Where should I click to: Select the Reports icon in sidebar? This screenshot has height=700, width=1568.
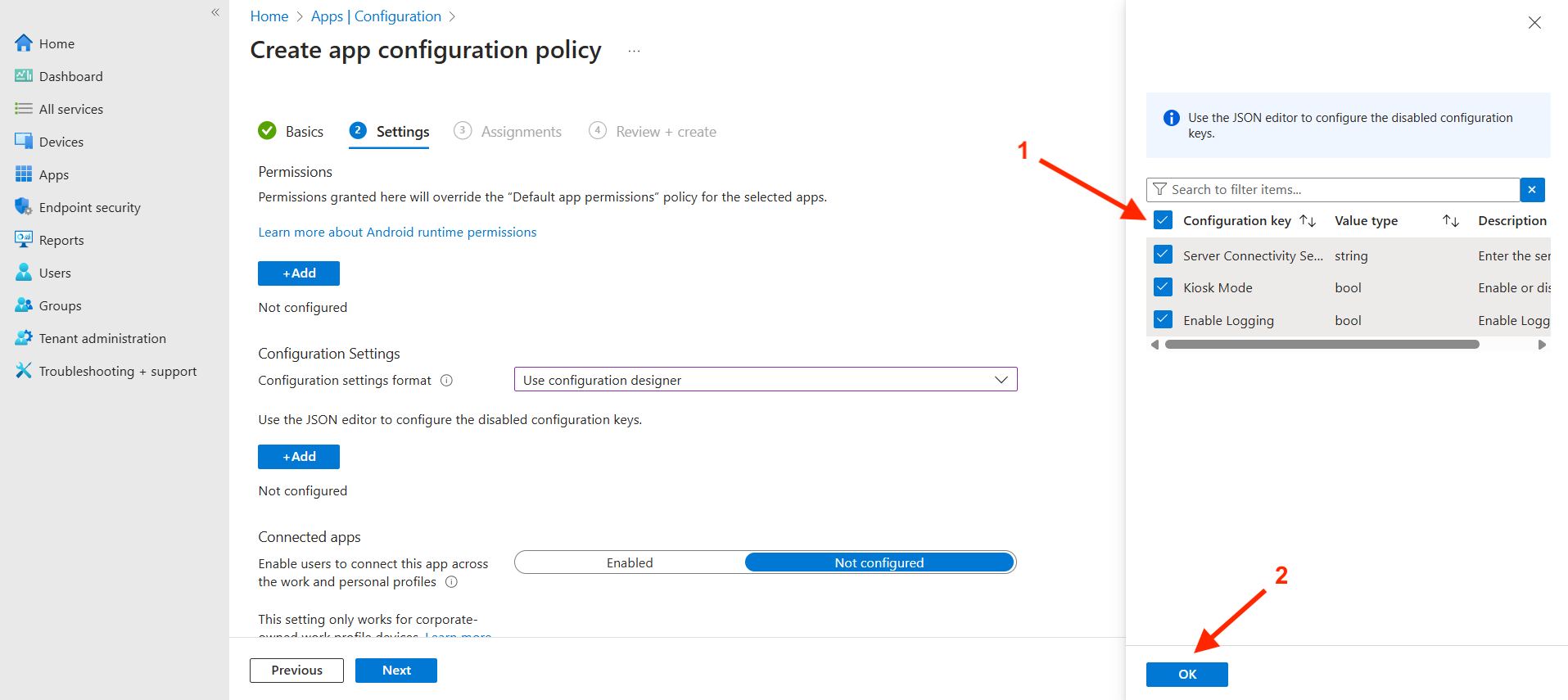point(23,240)
